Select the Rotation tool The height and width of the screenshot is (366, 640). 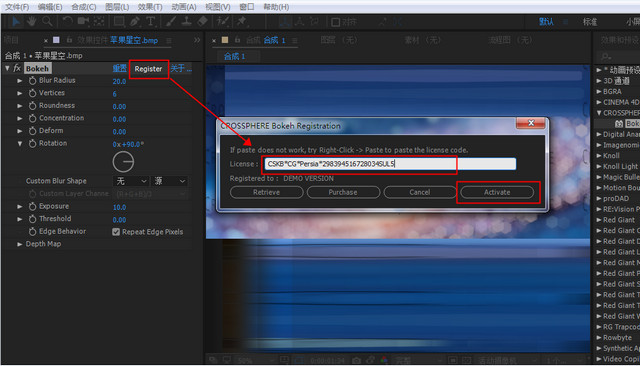[x=67, y=22]
